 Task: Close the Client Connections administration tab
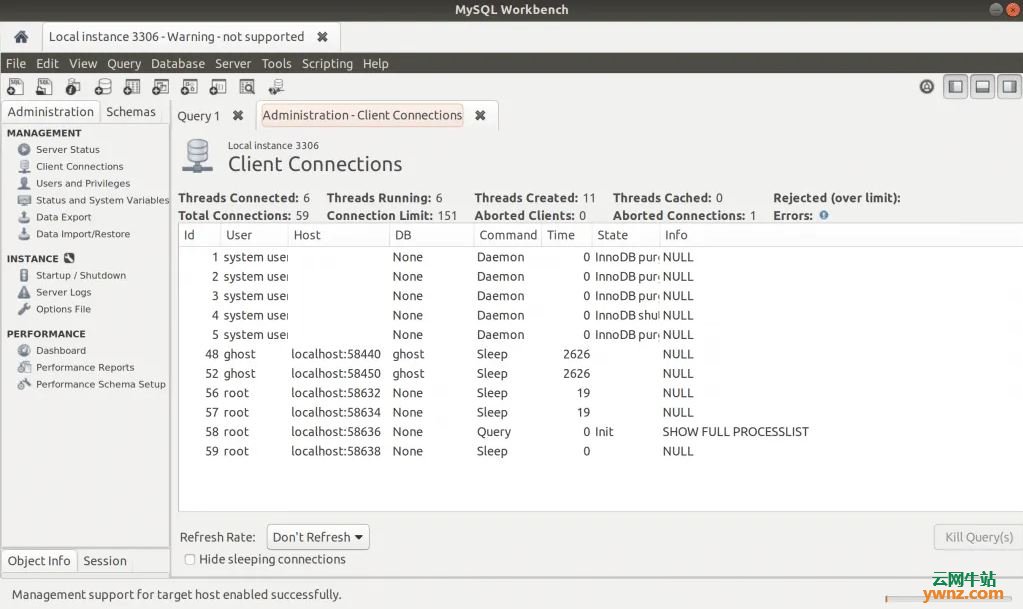(480, 115)
